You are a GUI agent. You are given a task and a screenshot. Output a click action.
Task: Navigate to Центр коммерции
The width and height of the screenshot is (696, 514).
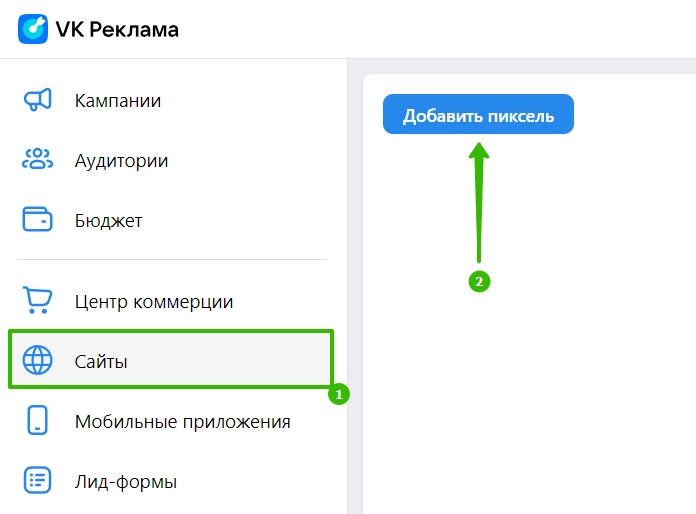154,302
